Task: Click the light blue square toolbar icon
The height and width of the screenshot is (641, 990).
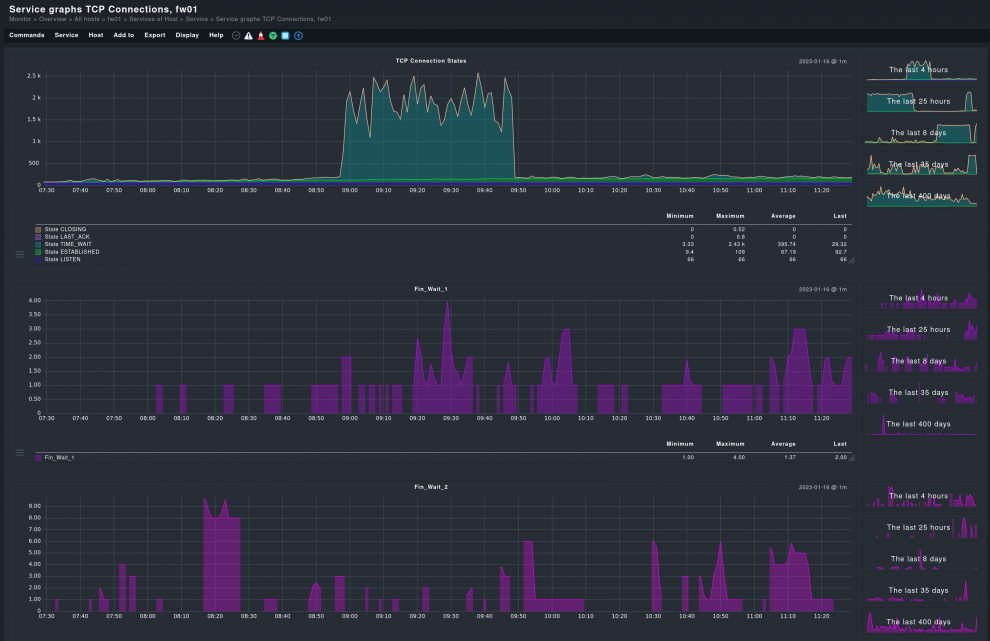Action: pyautogui.click(x=285, y=35)
